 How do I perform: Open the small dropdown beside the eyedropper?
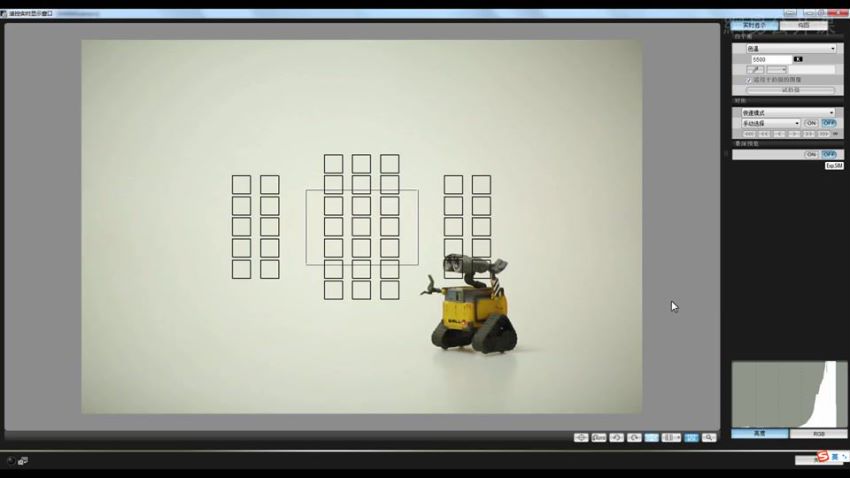tap(776, 70)
